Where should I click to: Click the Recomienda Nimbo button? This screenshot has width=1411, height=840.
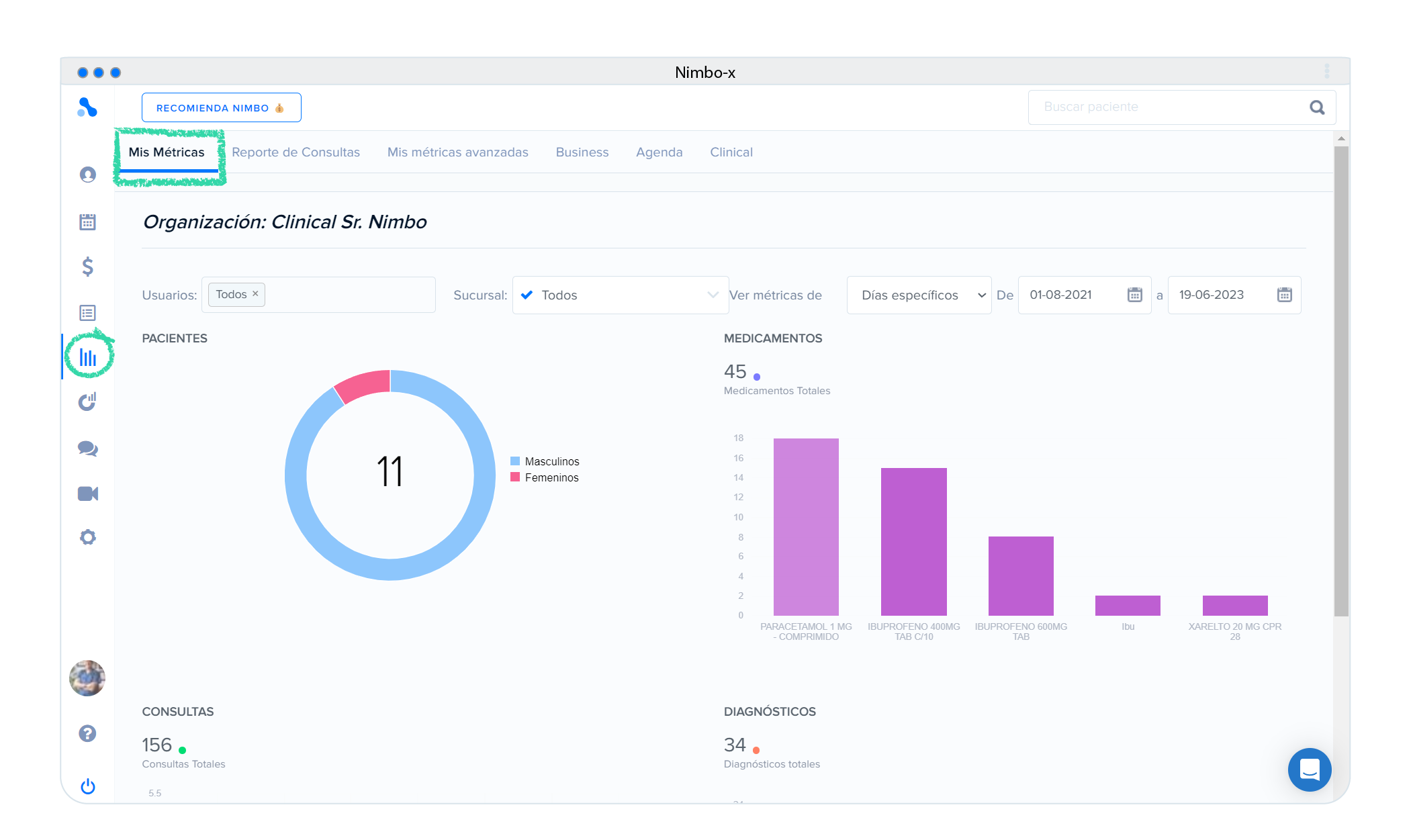pyautogui.click(x=221, y=108)
